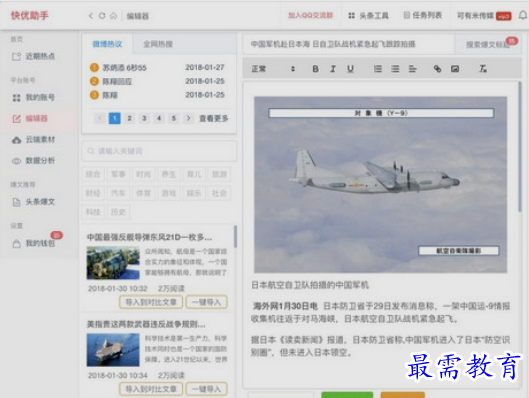
Task: Toggle underline formatting icon
Action: 351,69
